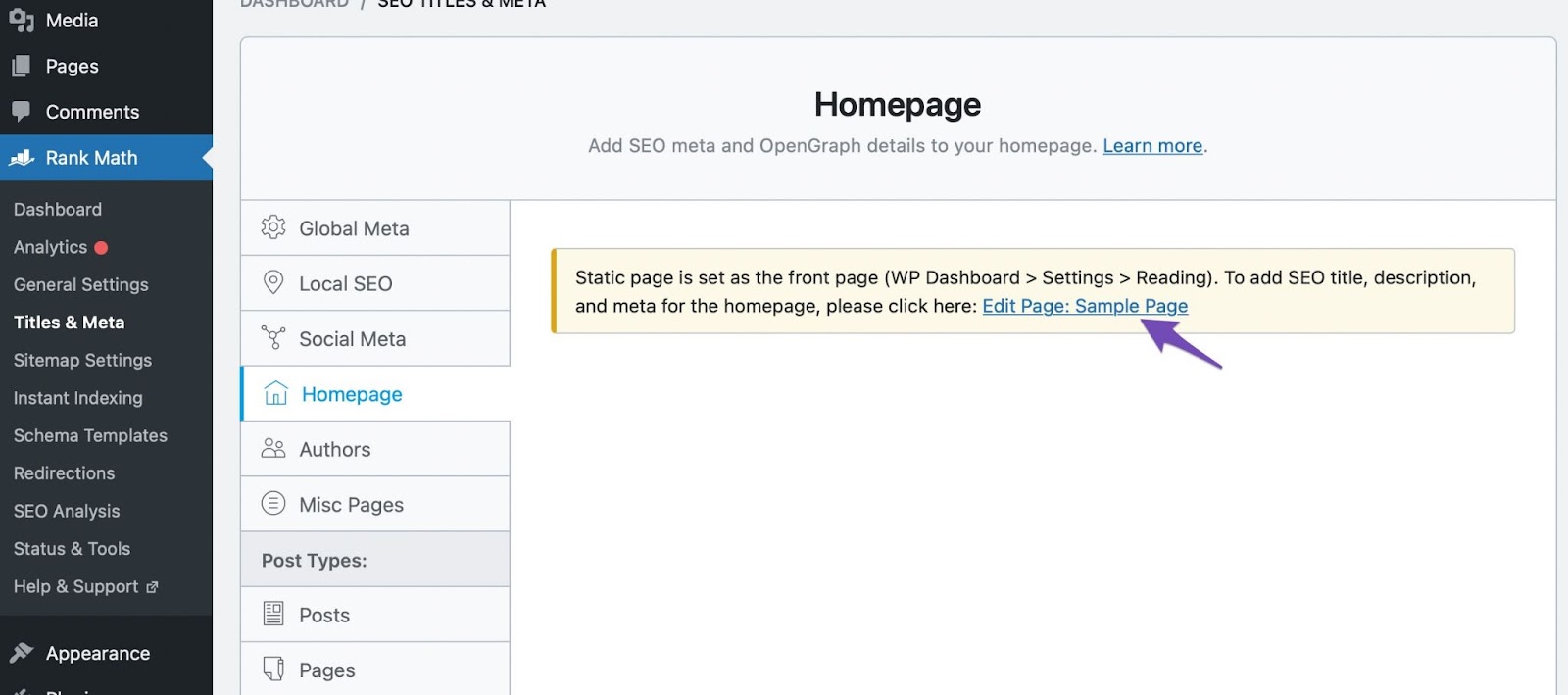
Task: Click the Help & Support external link icon
Action: (x=152, y=587)
